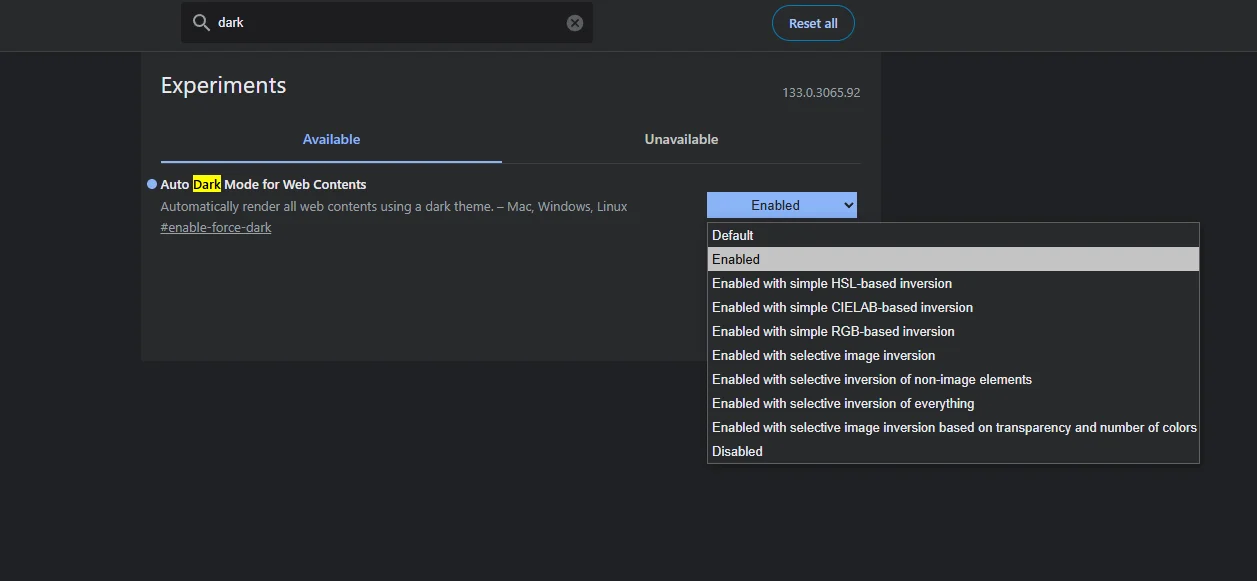
Task: Clear the search field with X icon
Action: (x=575, y=23)
